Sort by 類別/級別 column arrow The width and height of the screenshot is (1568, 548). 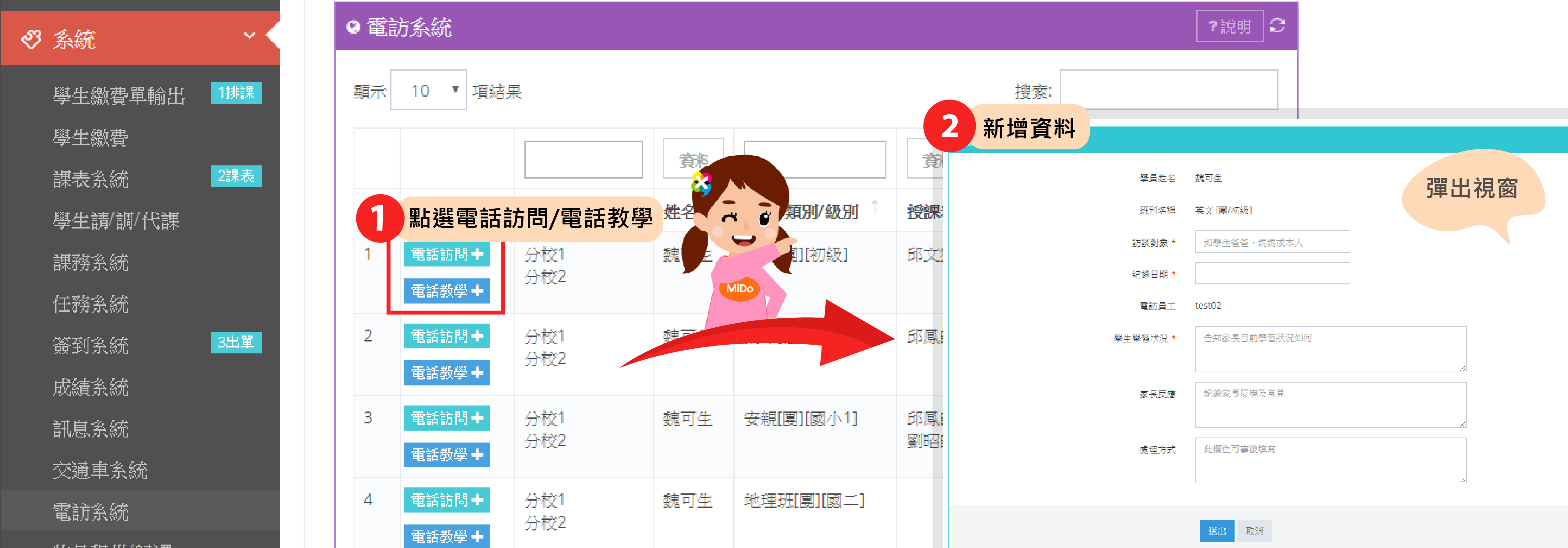tap(875, 207)
